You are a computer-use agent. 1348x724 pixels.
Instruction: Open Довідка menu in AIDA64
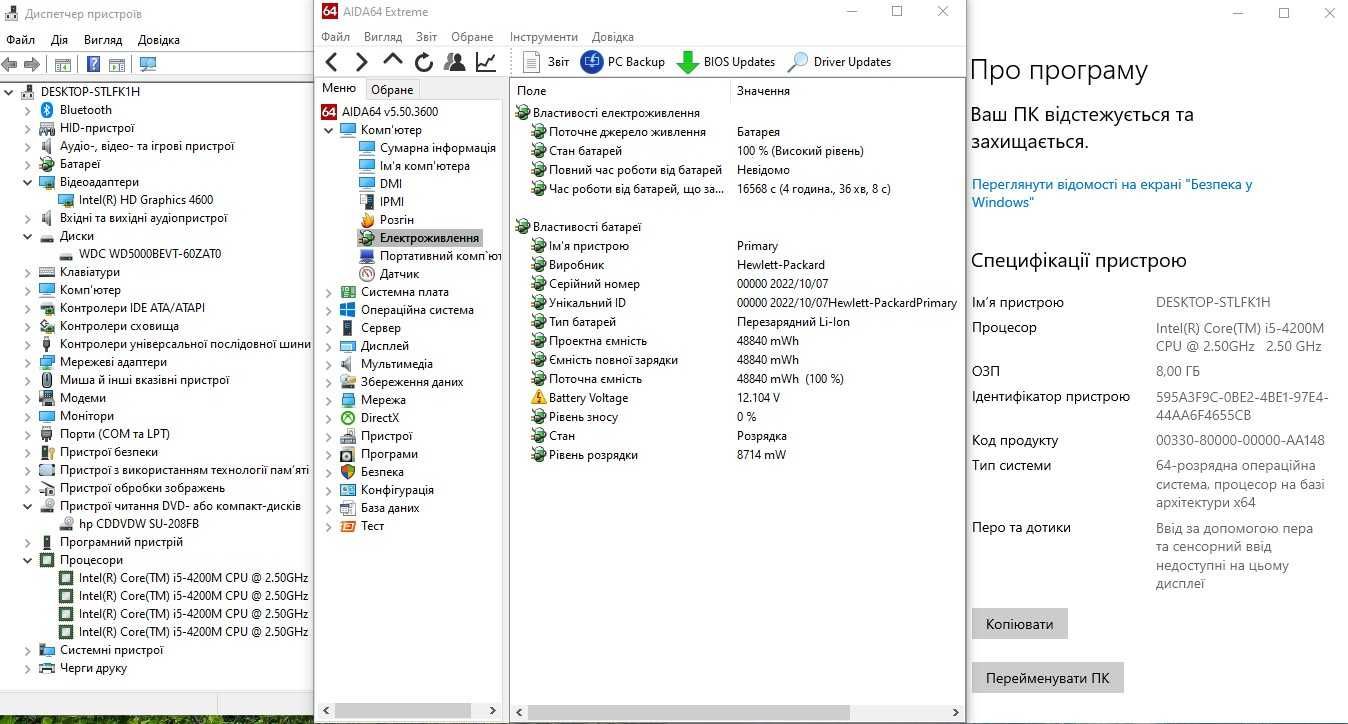(x=613, y=37)
